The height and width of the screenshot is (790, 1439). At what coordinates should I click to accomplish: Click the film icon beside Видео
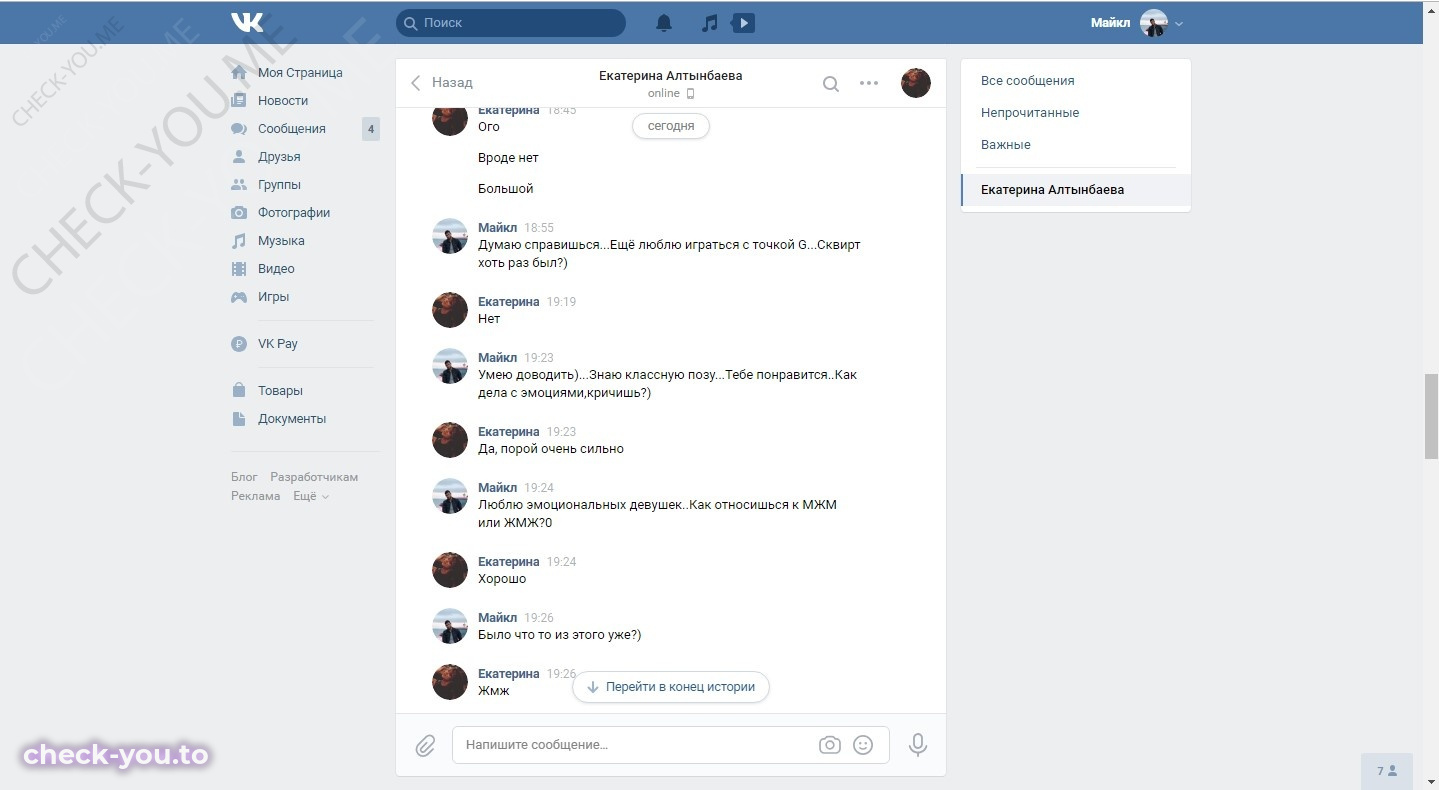pyautogui.click(x=239, y=269)
